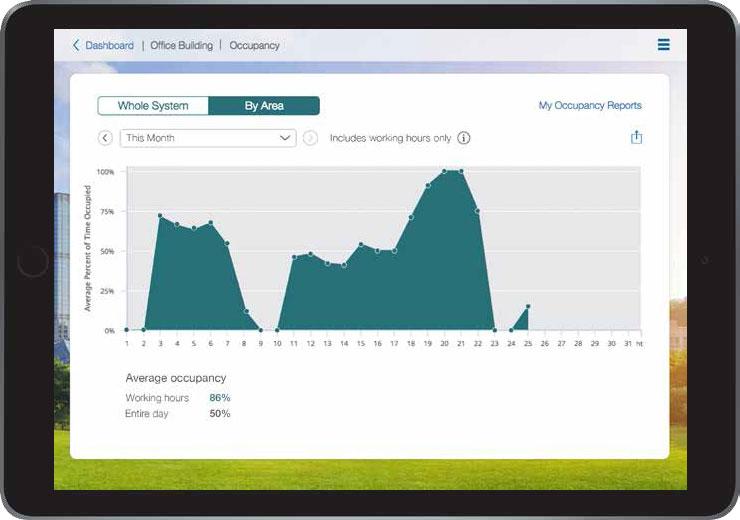The image size is (740, 520).
Task: Select Occupancy breadcrumb item
Action: tap(255, 45)
